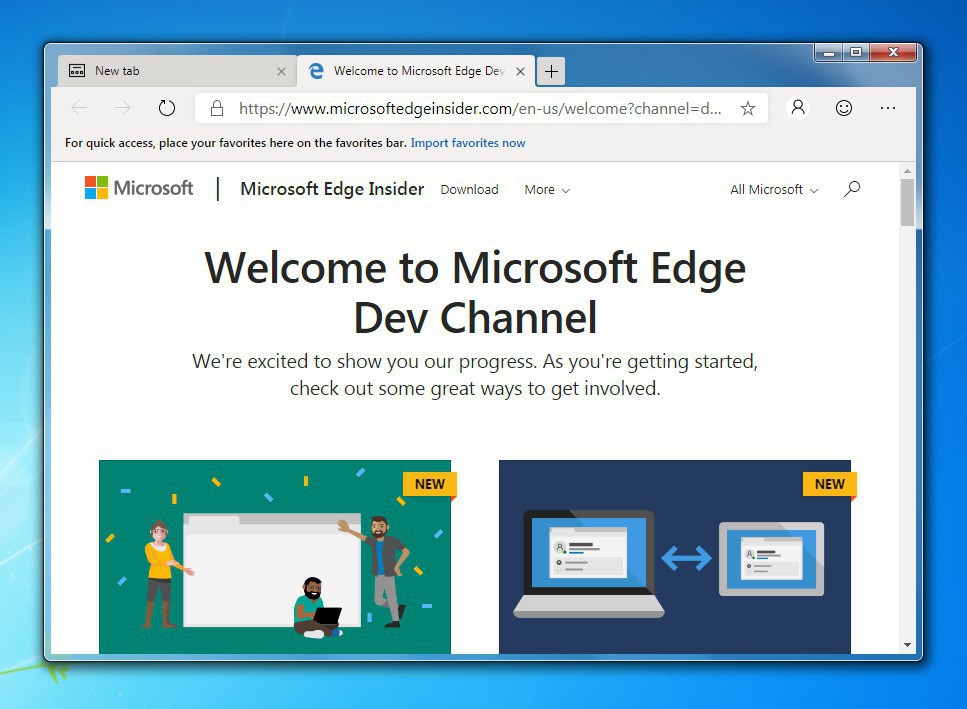Viewport: 967px width, 709px height.
Task: Open Settings and more ellipsis menu
Action: tap(888, 108)
